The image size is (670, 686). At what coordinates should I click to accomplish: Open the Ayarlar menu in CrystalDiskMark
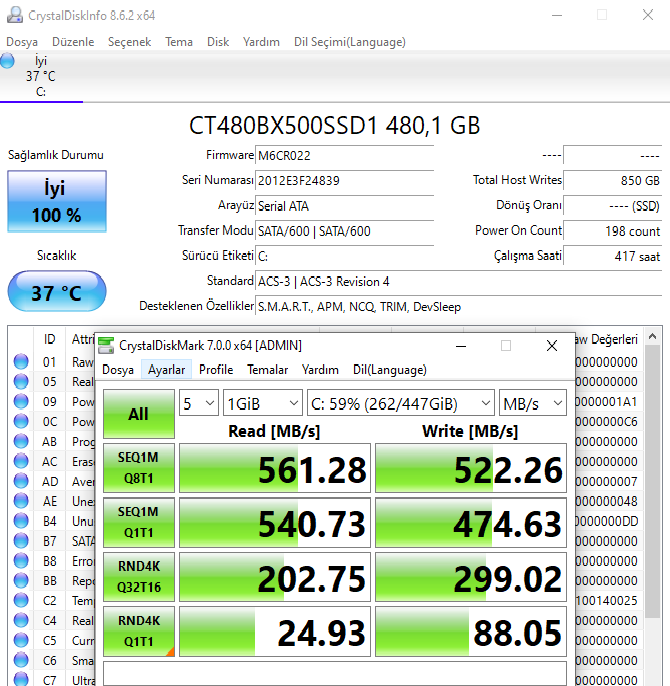pos(166,370)
